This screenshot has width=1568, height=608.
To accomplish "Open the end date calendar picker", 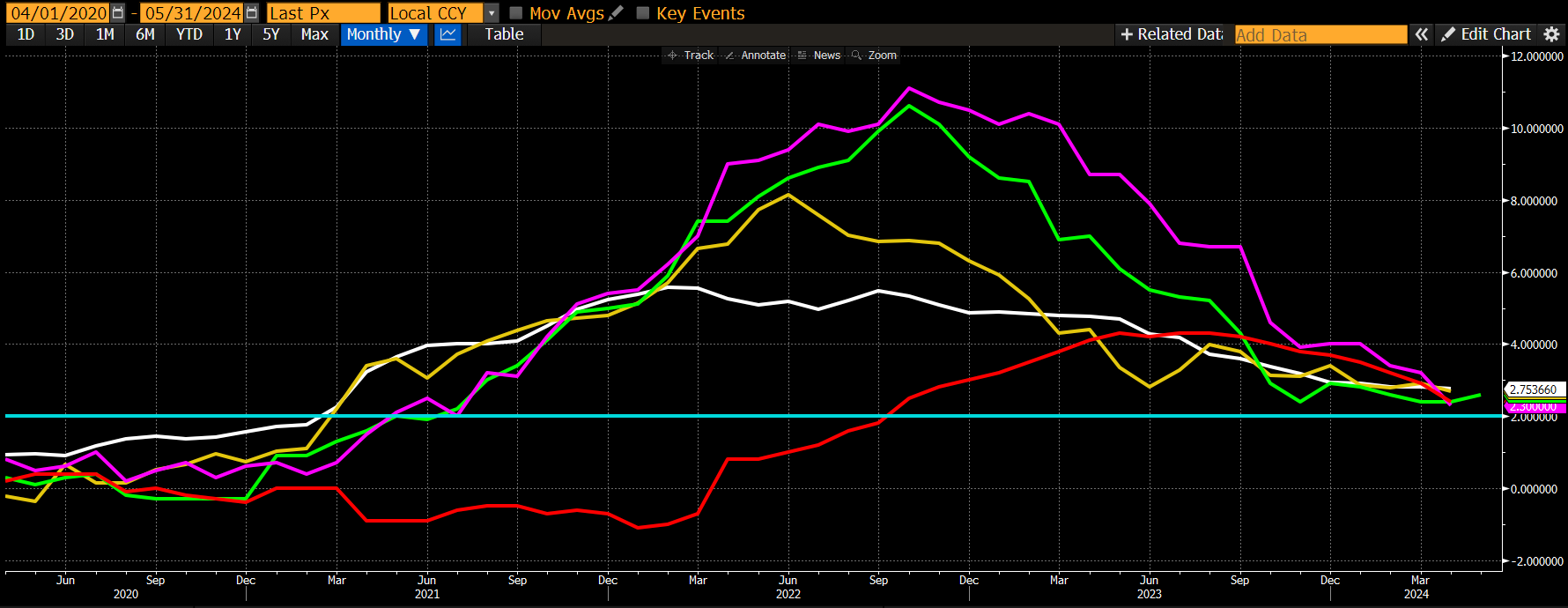I will point(252,13).
